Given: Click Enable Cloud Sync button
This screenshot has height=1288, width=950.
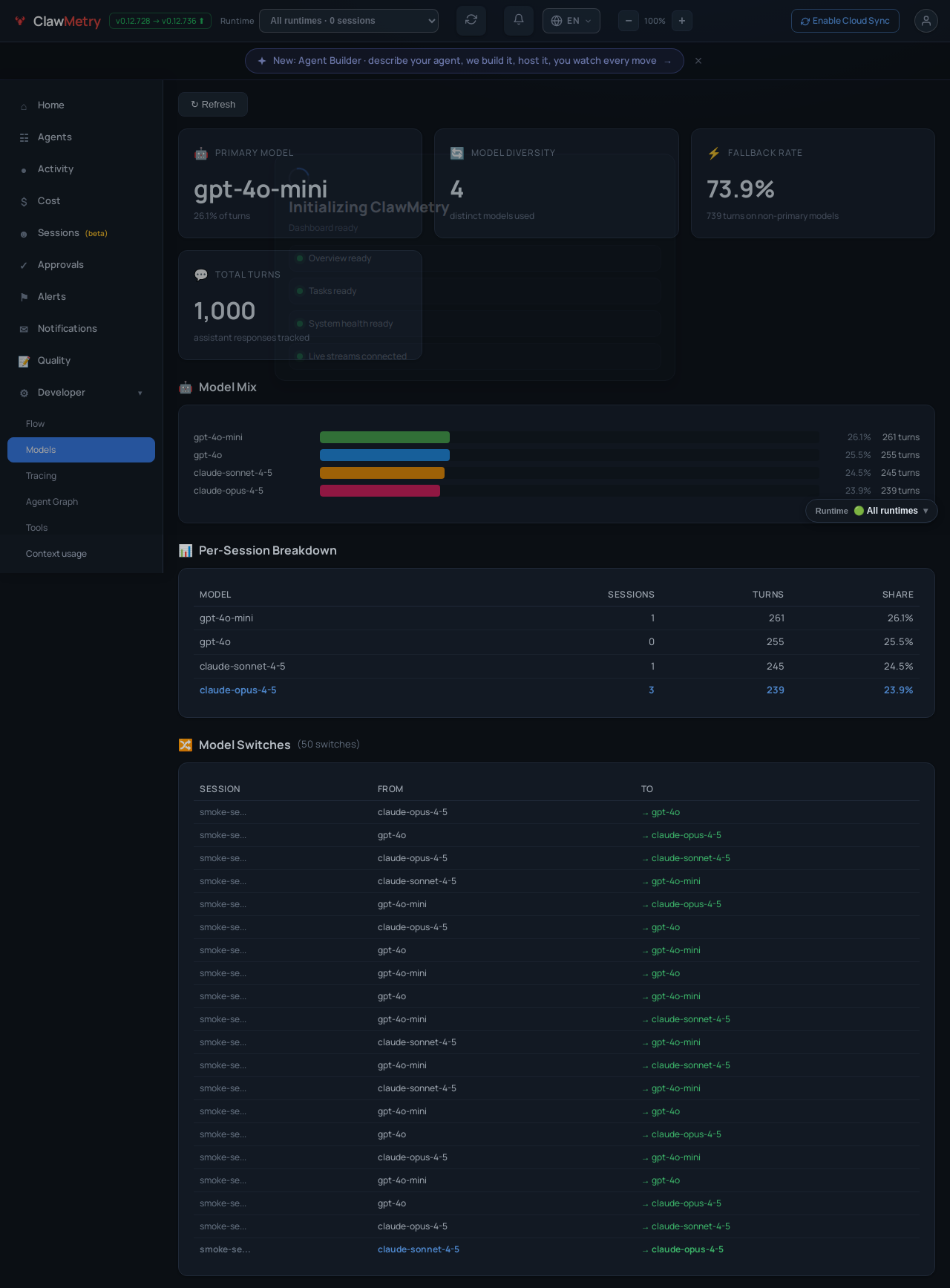Looking at the screenshot, I should (845, 21).
